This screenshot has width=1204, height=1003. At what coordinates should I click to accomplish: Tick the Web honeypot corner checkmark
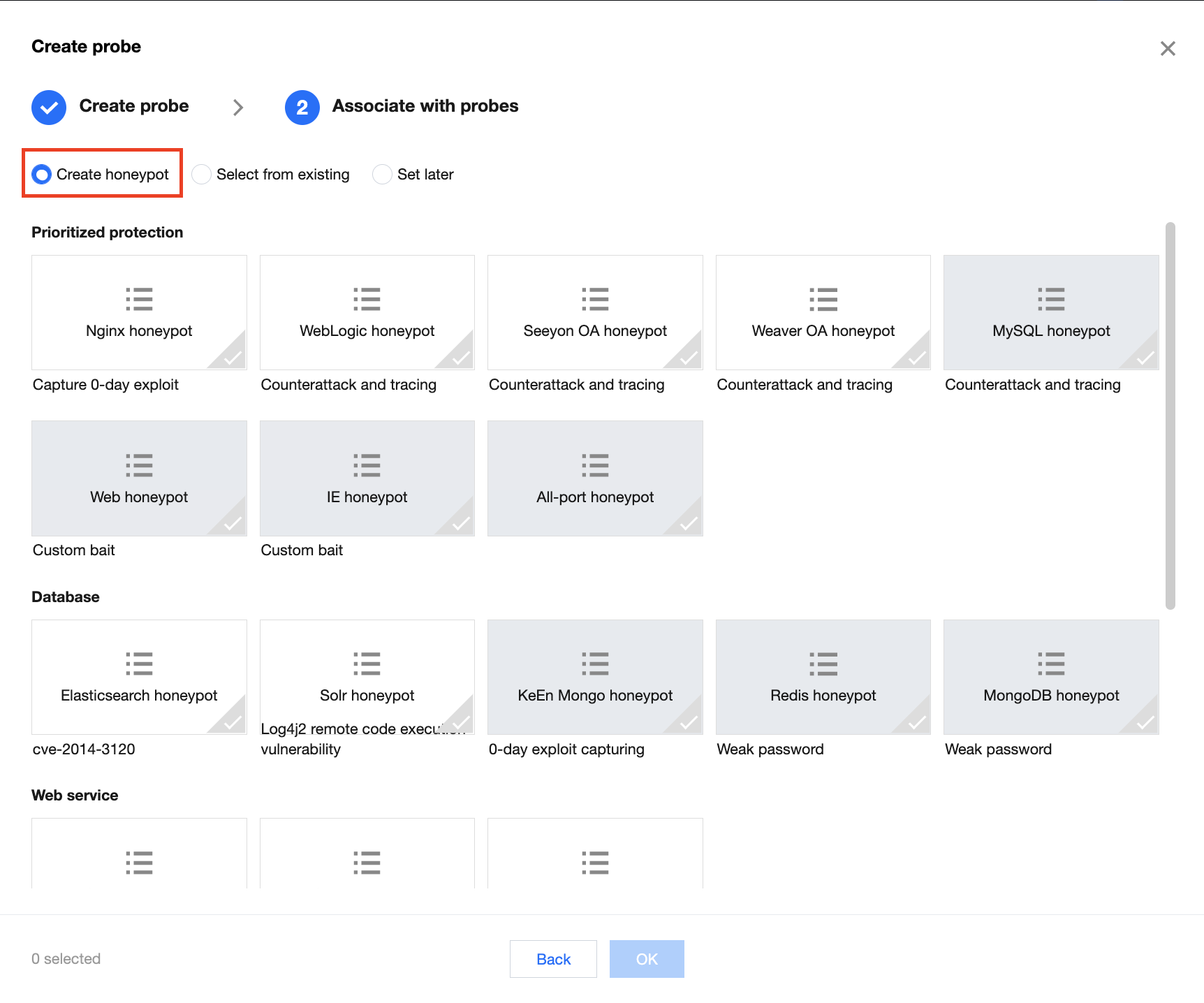(x=233, y=523)
